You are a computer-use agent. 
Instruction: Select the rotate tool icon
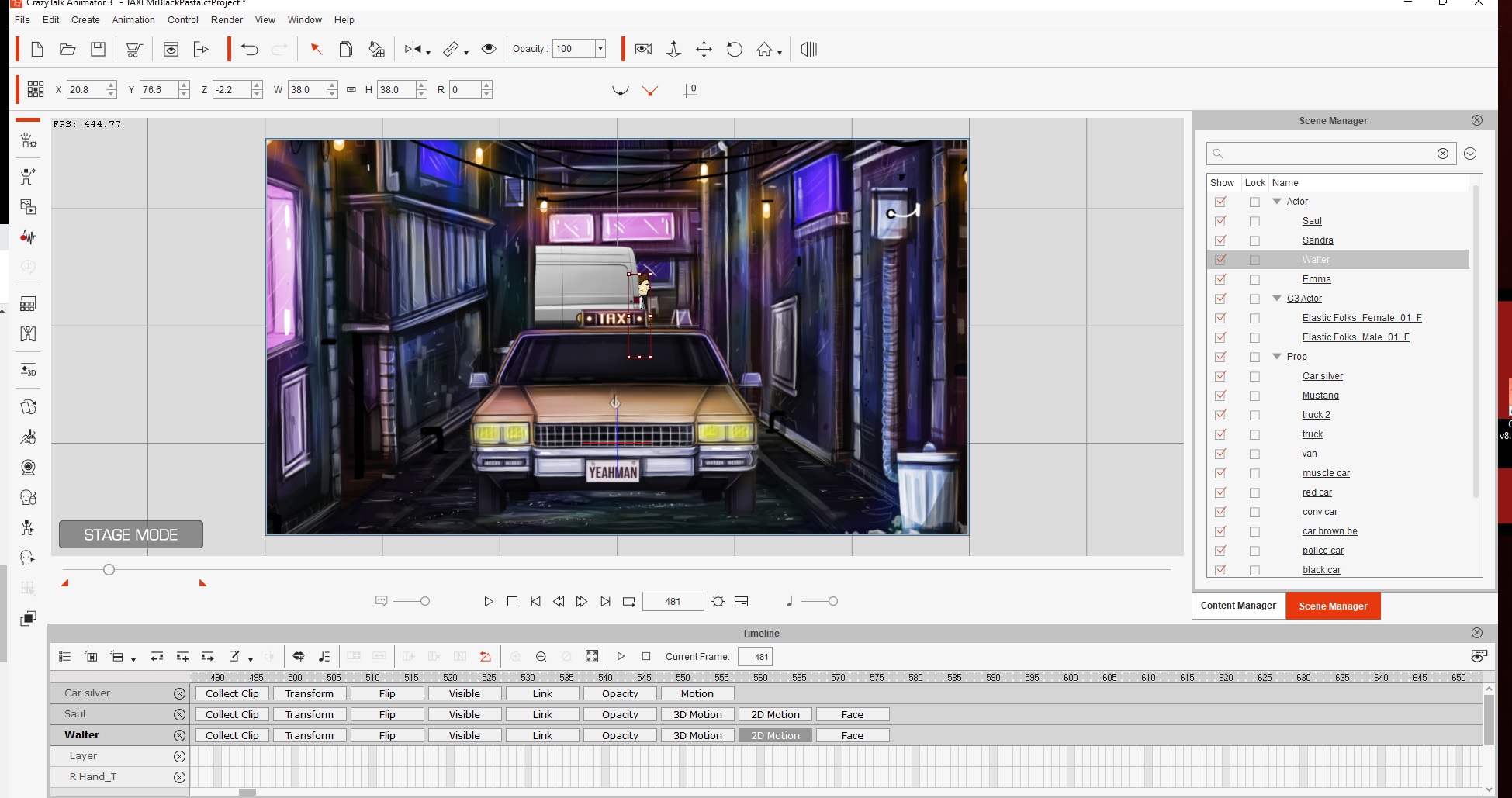[x=734, y=50]
